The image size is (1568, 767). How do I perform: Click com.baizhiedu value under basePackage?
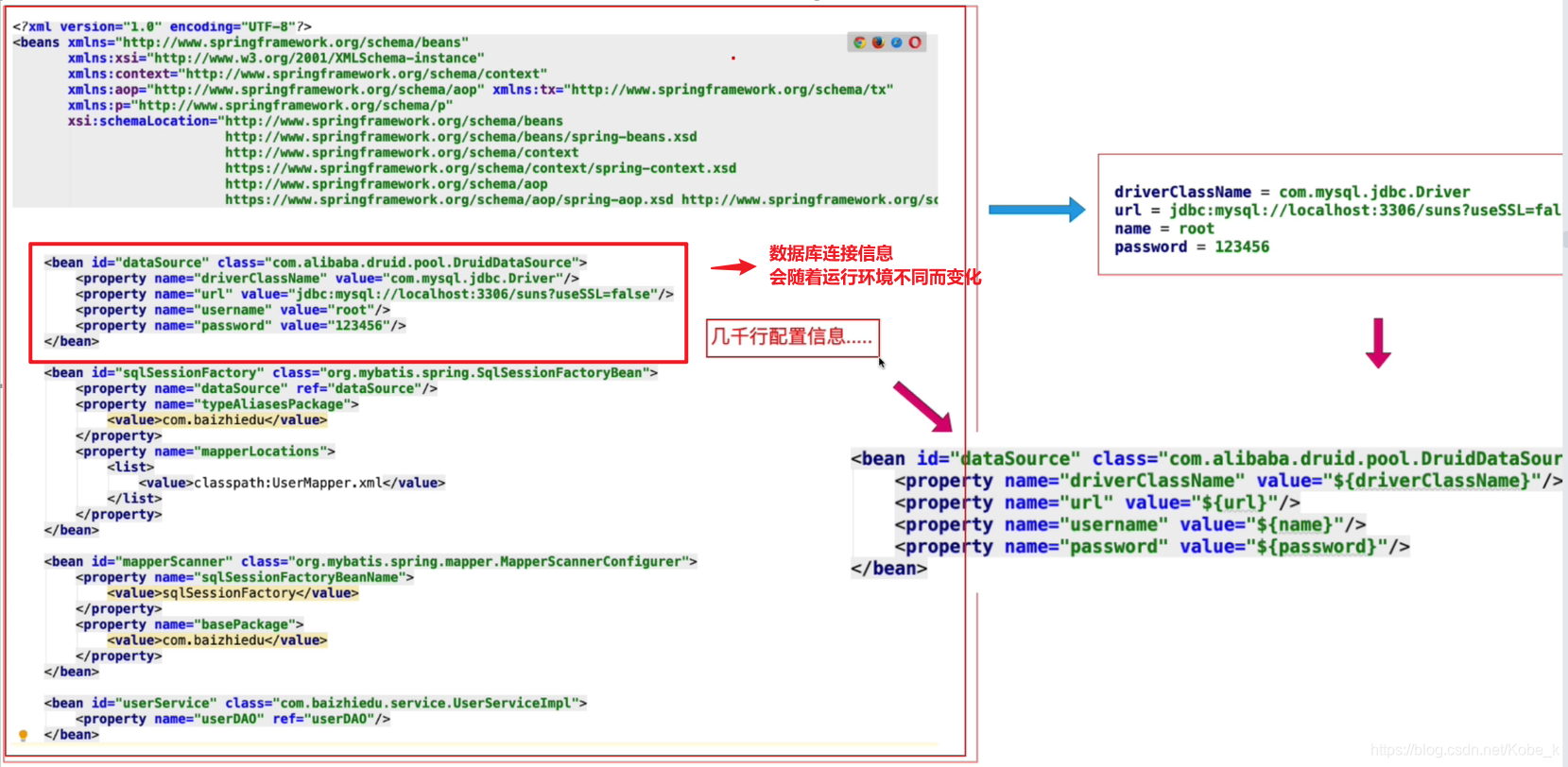tap(217, 640)
